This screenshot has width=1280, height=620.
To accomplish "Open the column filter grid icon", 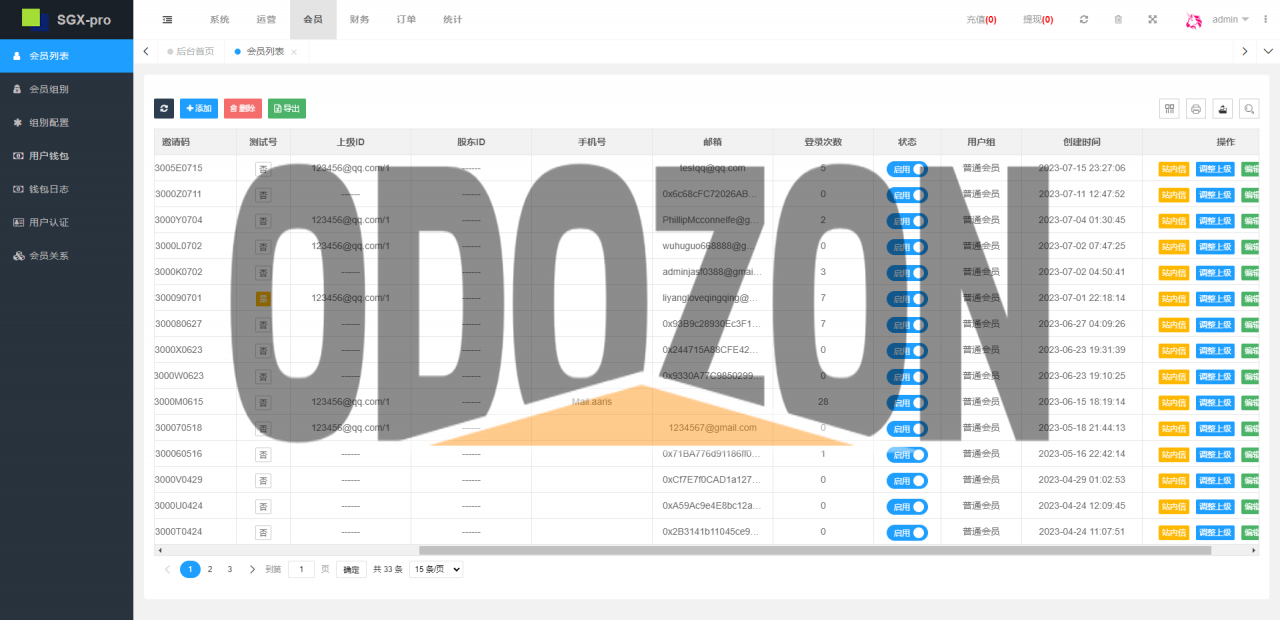I will [1169, 108].
